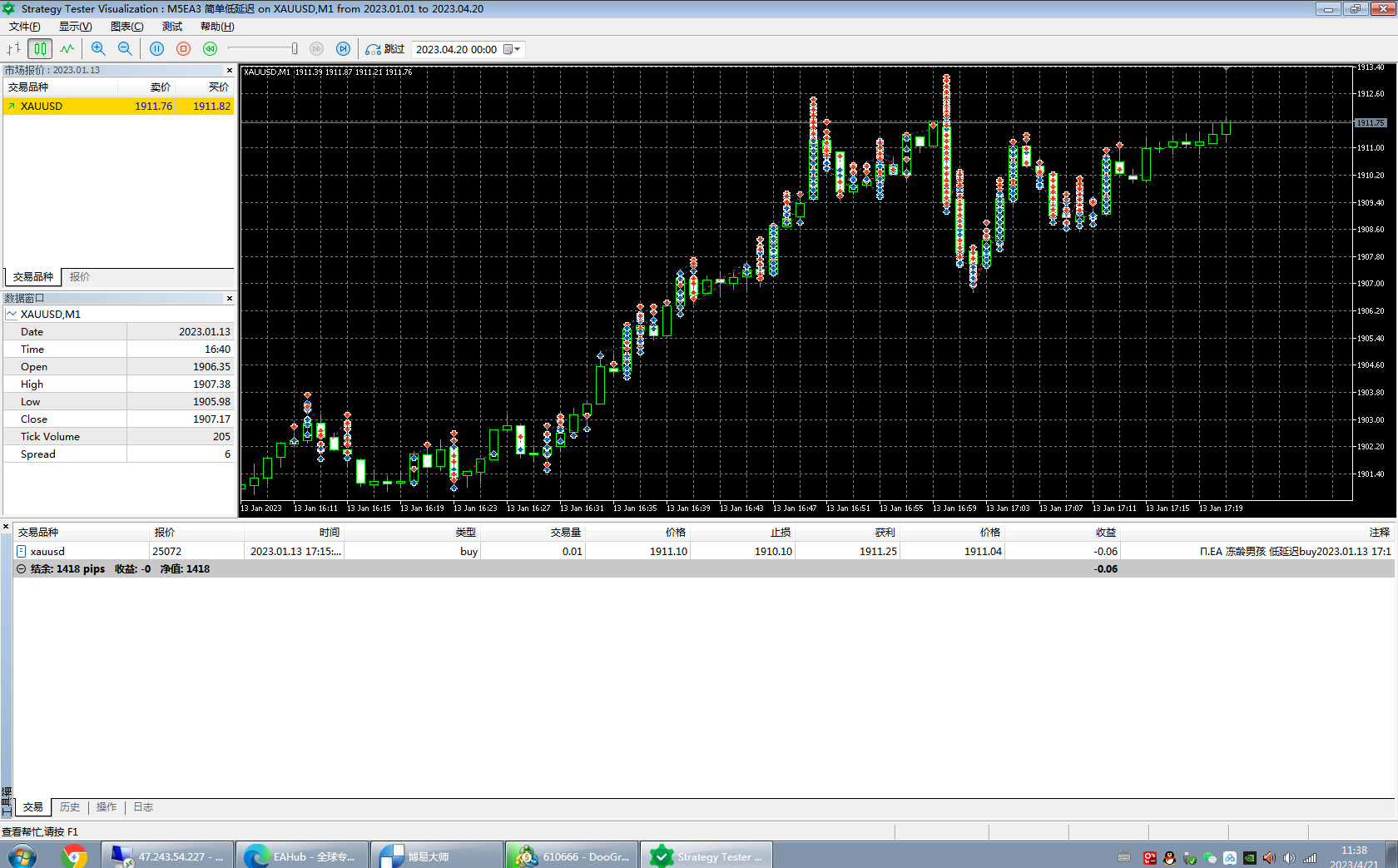Click the Tick Volume row in data window
Image resolution: width=1398 pixels, height=868 pixels.
(x=118, y=437)
